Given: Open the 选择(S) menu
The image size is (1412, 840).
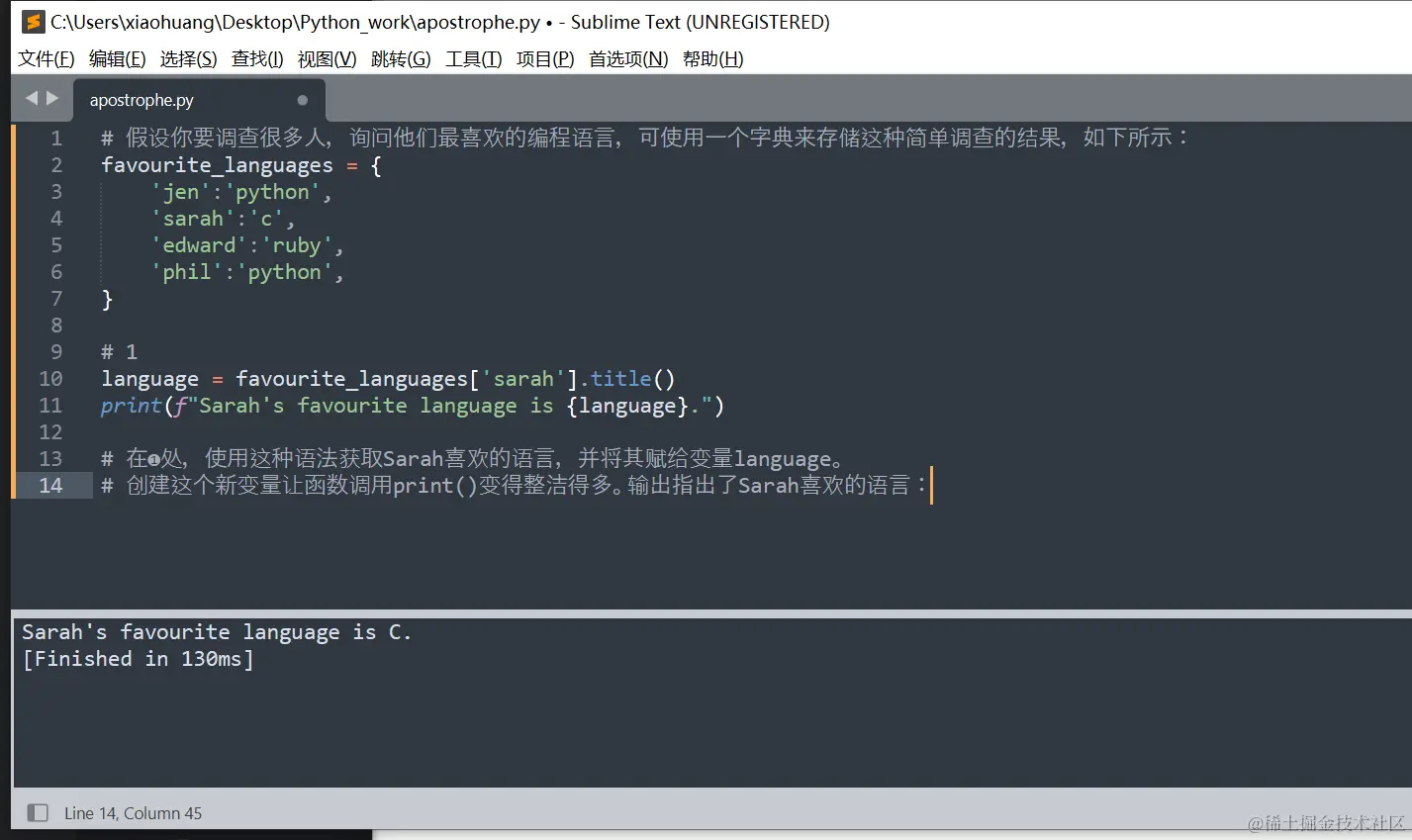Looking at the screenshot, I should pyautogui.click(x=188, y=58).
